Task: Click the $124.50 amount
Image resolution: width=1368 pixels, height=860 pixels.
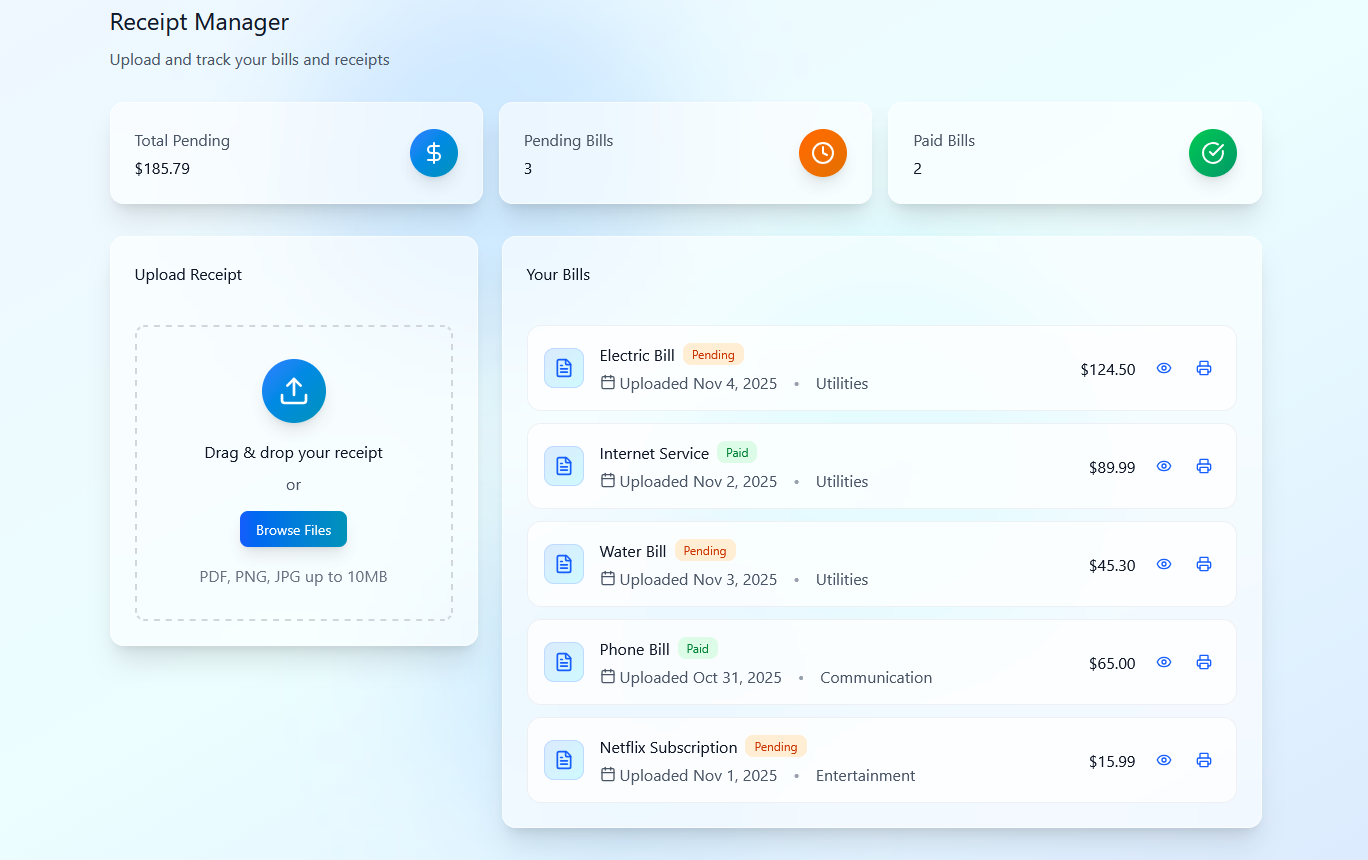Action: pyautogui.click(x=1108, y=370)
